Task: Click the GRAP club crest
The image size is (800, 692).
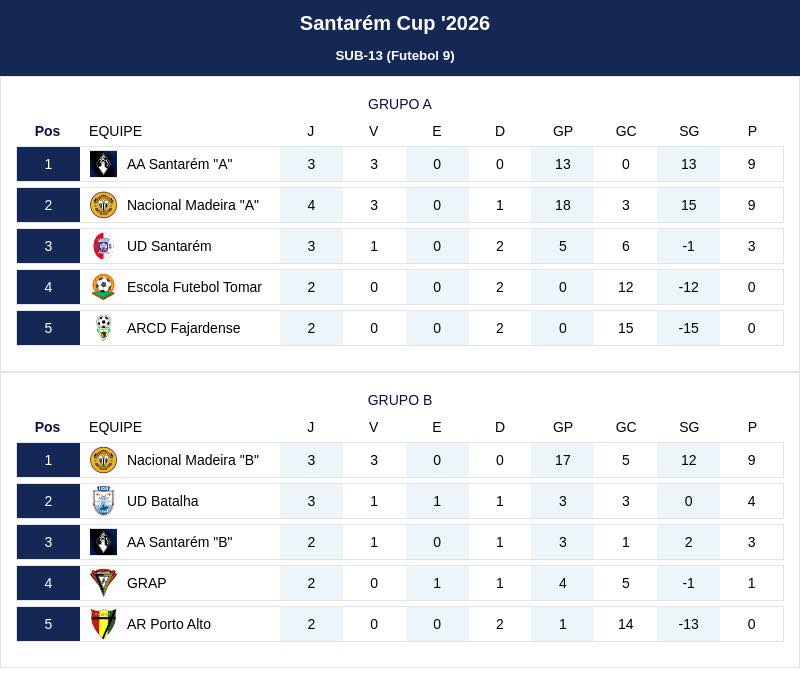Action: coord(103,583)
